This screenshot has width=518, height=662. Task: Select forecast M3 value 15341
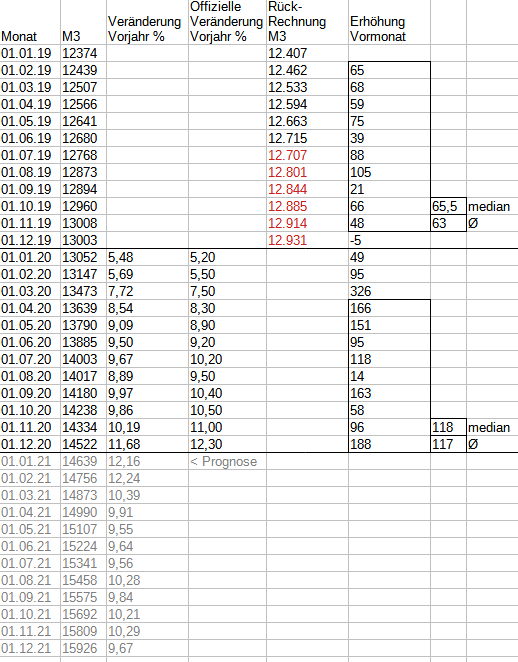coord(83,563)
